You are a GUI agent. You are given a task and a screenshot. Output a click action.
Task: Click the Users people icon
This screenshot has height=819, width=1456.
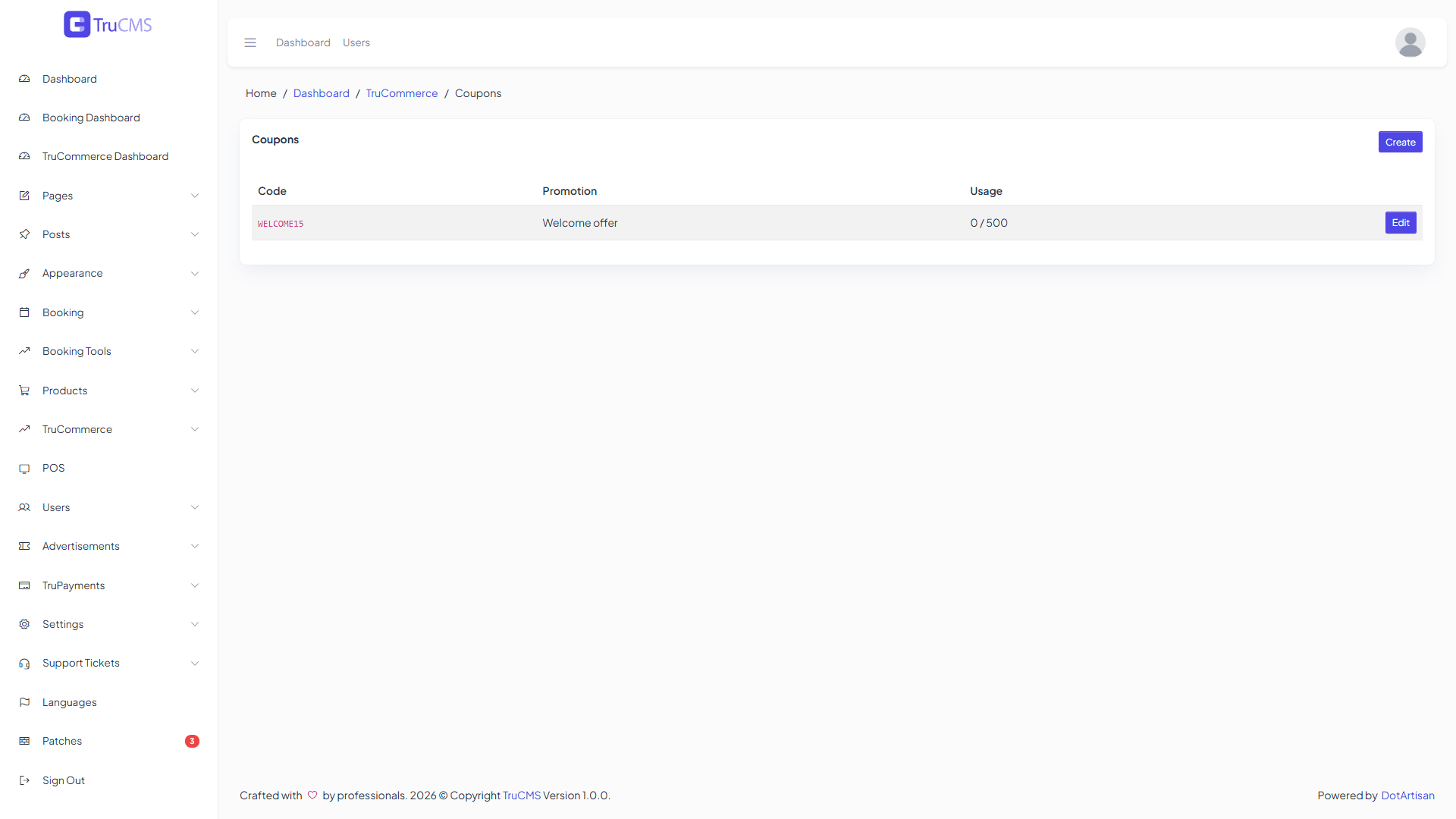click(x=24, y=507)
